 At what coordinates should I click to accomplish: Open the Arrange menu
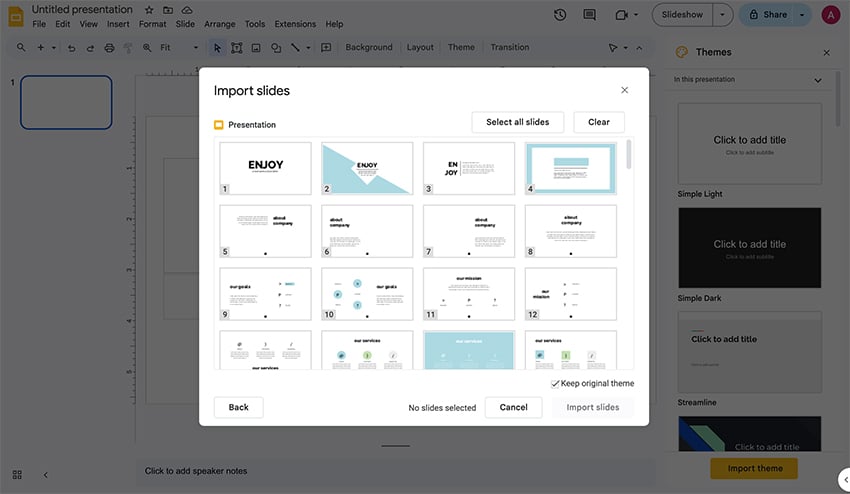pos(219,24)
